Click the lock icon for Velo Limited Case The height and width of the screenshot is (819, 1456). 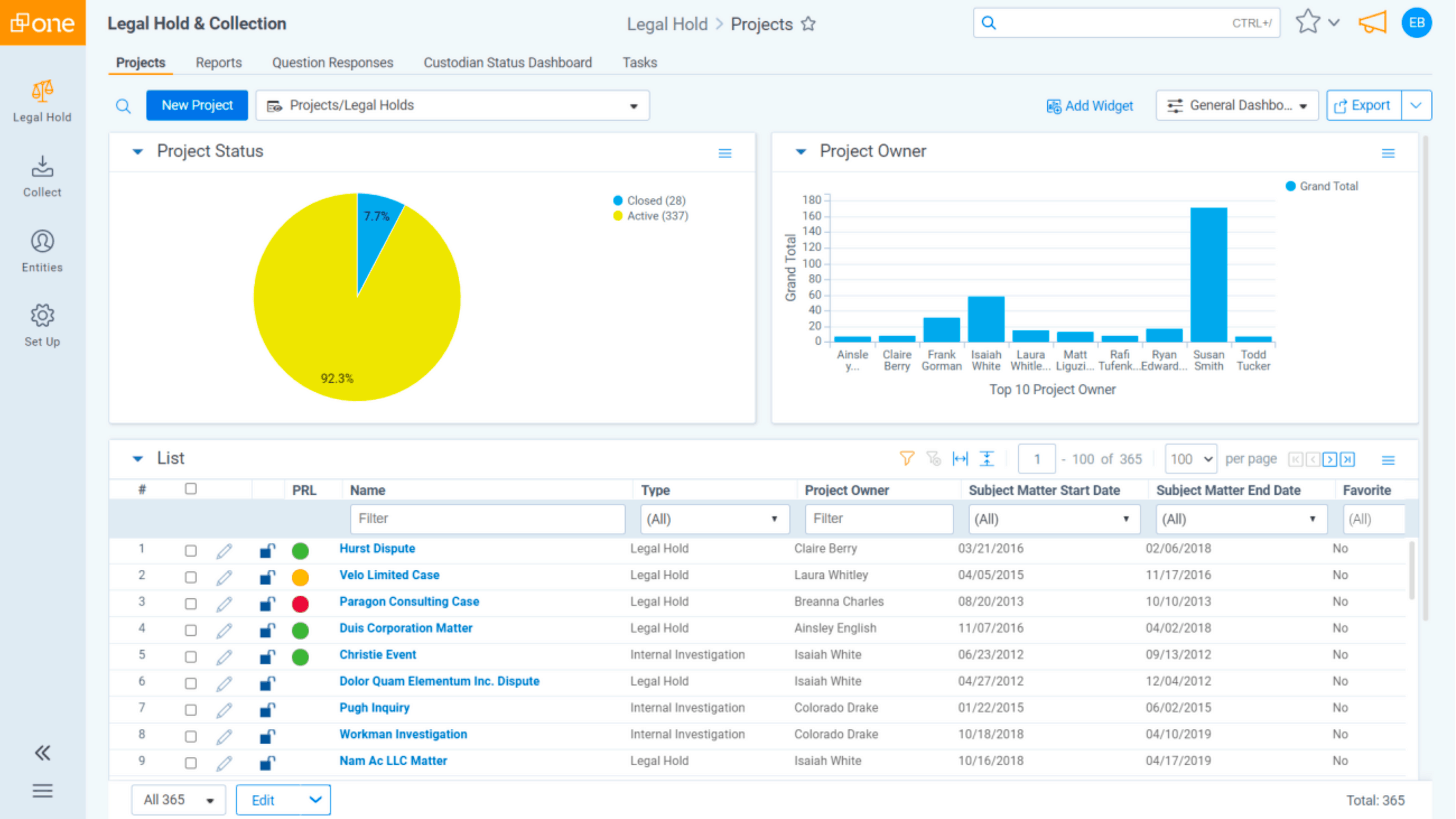click(x=266, y=576)
